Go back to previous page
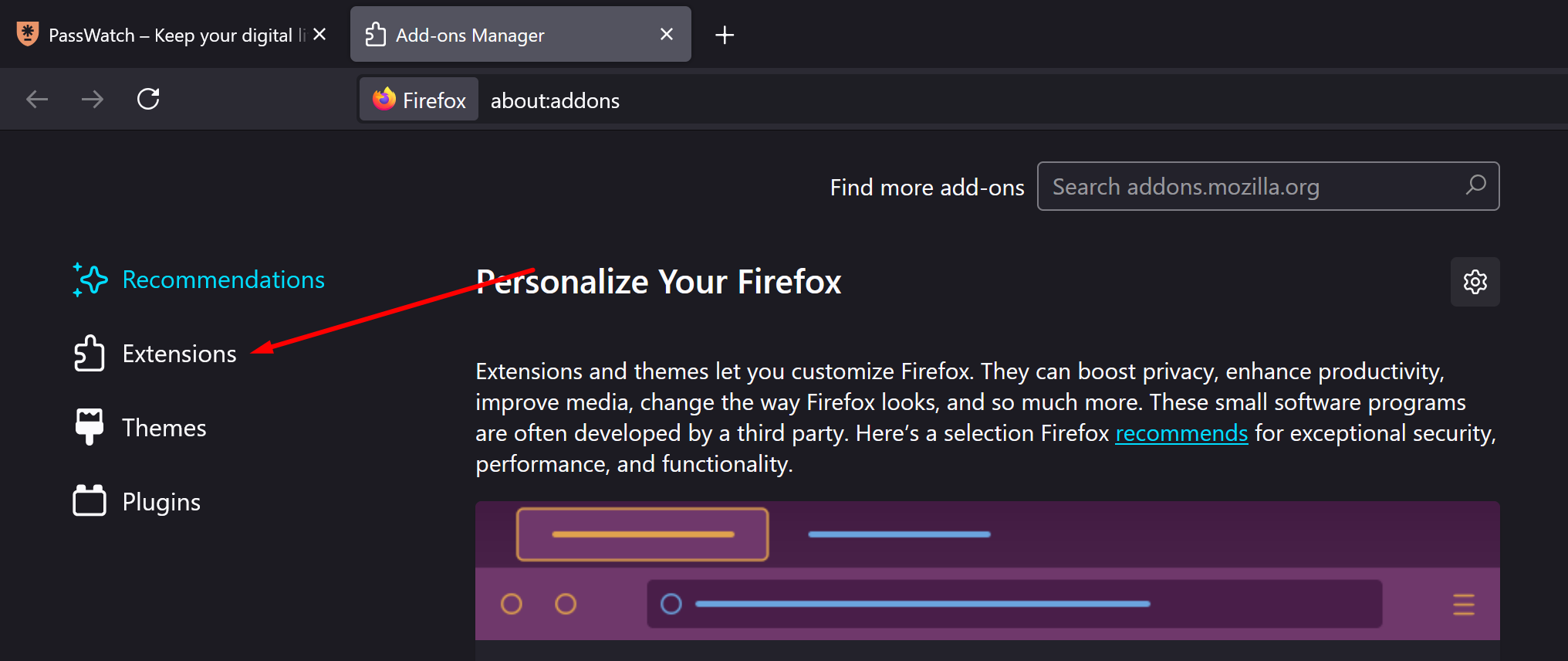Viewport: 1568px width, 661px height. [x=37, y=99]
